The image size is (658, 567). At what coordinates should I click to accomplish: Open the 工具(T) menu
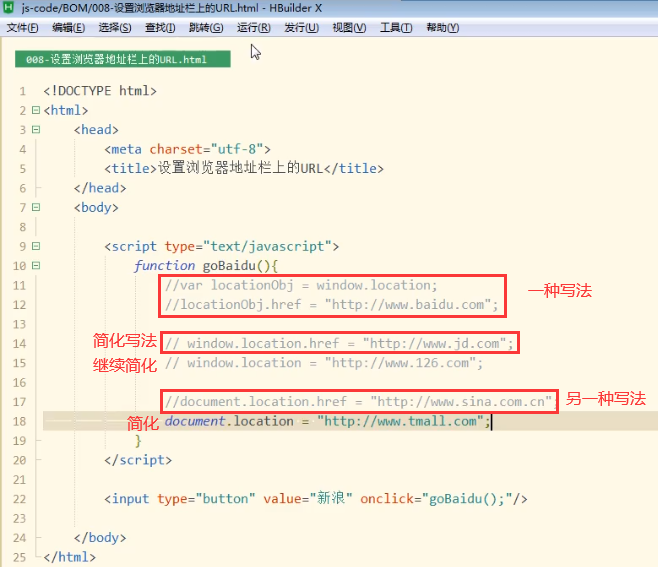point(396,28)
